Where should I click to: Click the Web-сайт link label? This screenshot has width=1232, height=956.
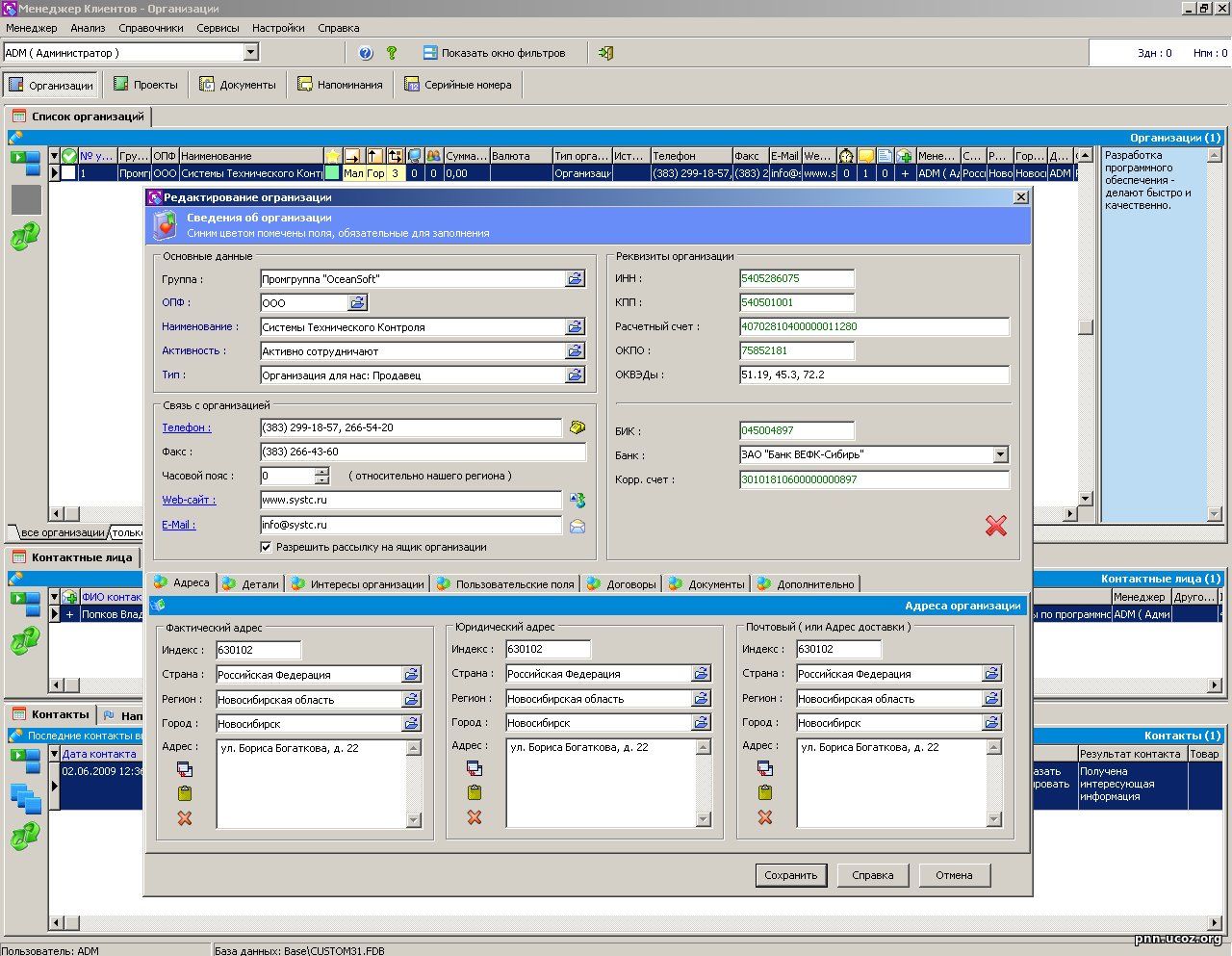tap(189, 500)
